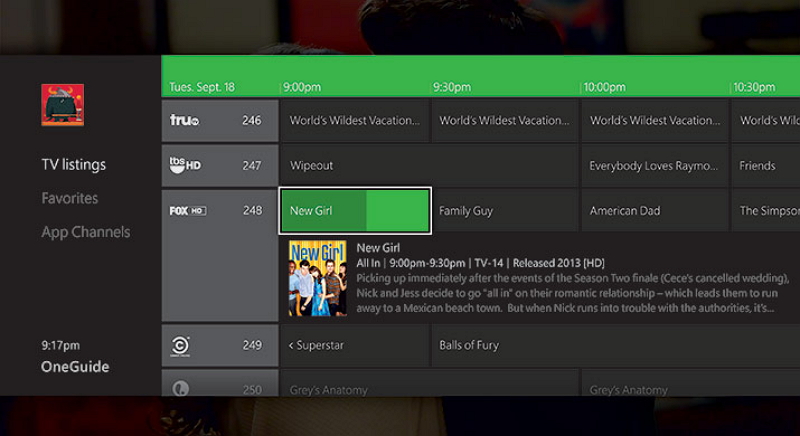
Task: Click the New Girl description title
Action: click(x=378, y=248)
